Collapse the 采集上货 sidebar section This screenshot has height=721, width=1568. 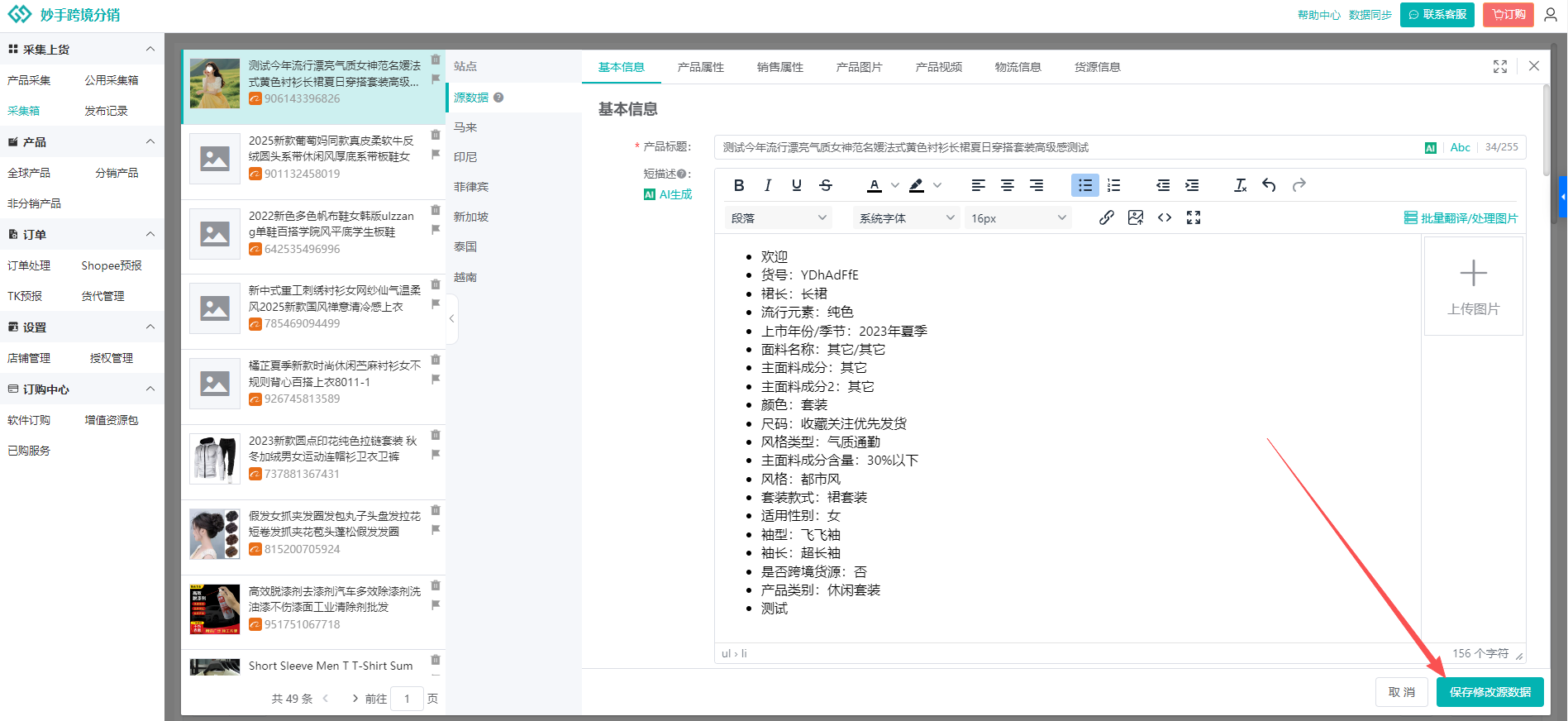[150, 50]
